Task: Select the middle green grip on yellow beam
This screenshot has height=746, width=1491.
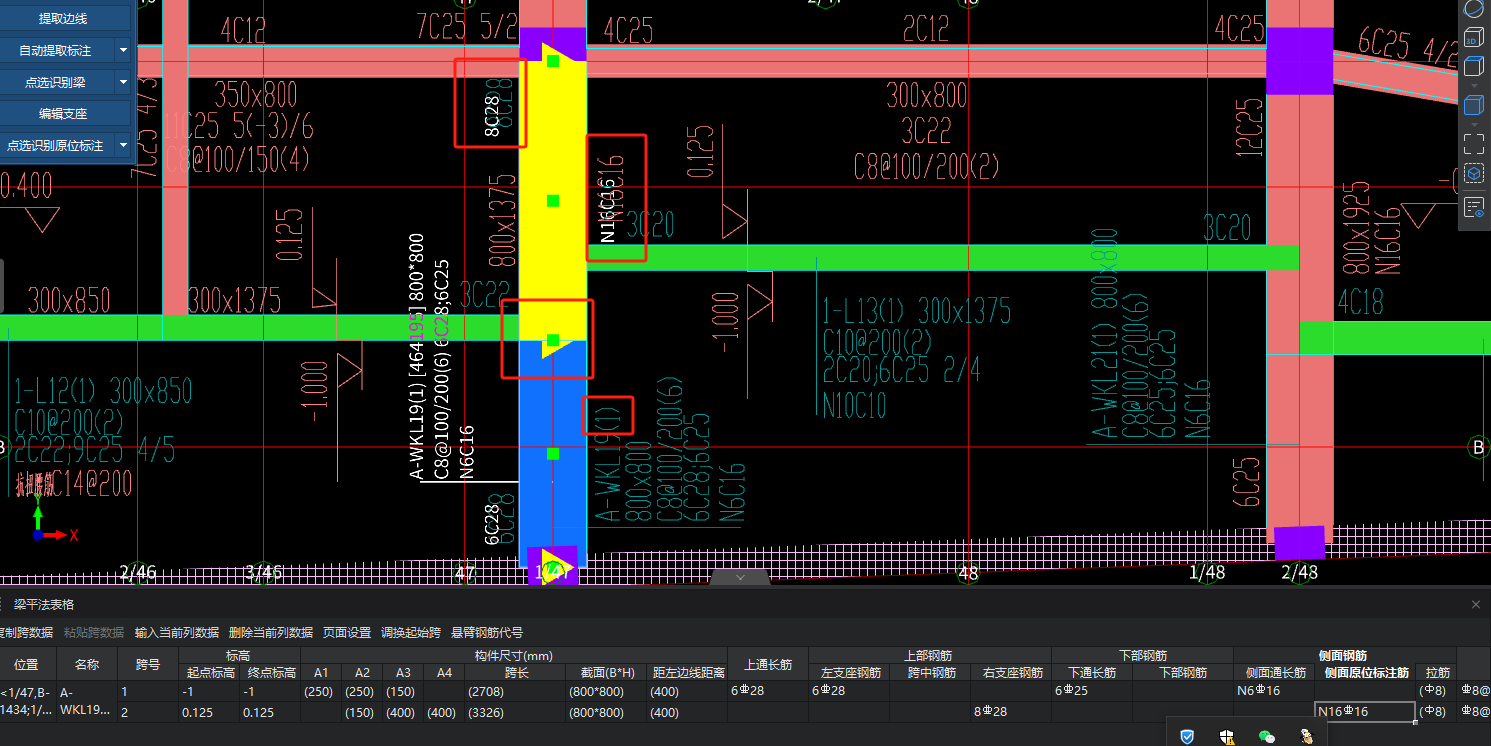Action: pyautogui.click(x=553, y=201)
